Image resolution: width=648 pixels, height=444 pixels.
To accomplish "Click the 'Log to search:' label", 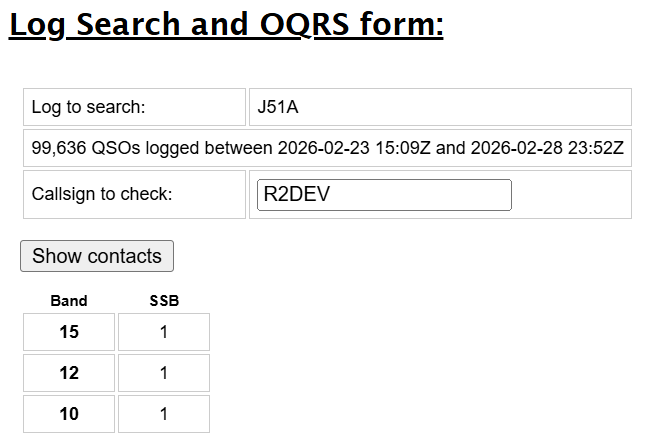I will tap(89, 107).
